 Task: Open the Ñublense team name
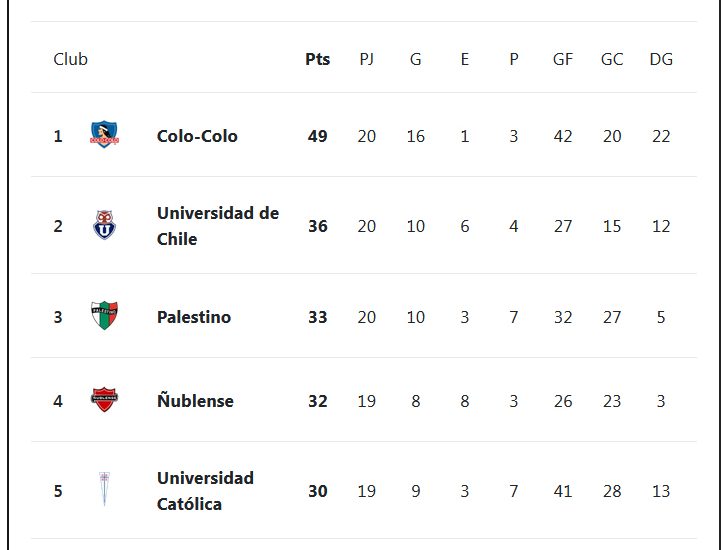(x=195, y=400)
